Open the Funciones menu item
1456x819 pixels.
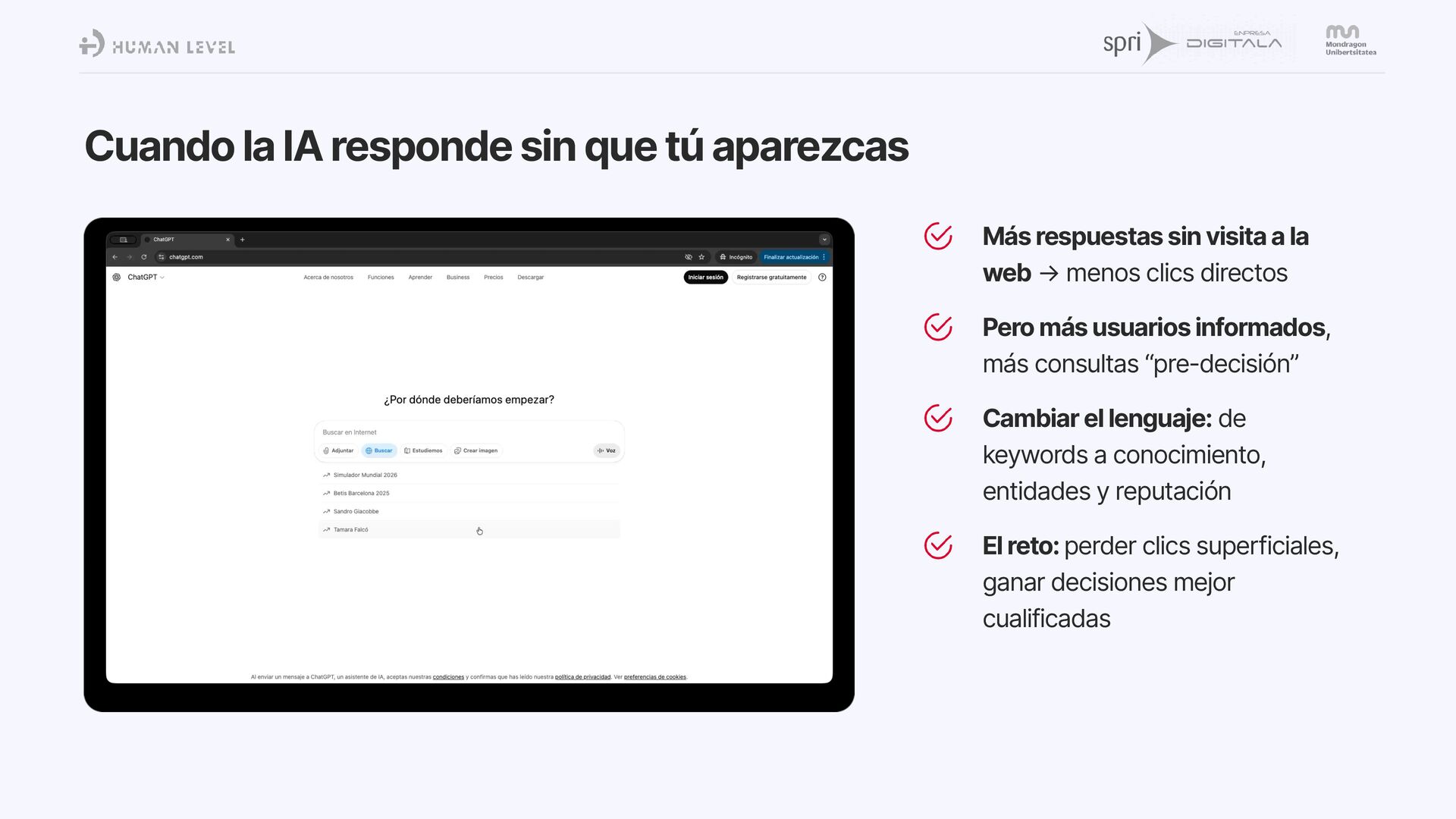coord(381,278)
